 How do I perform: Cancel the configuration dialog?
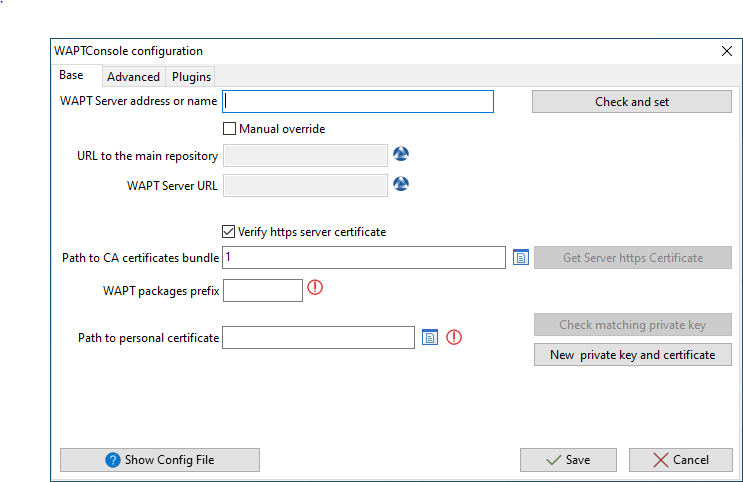pos(680,460)
